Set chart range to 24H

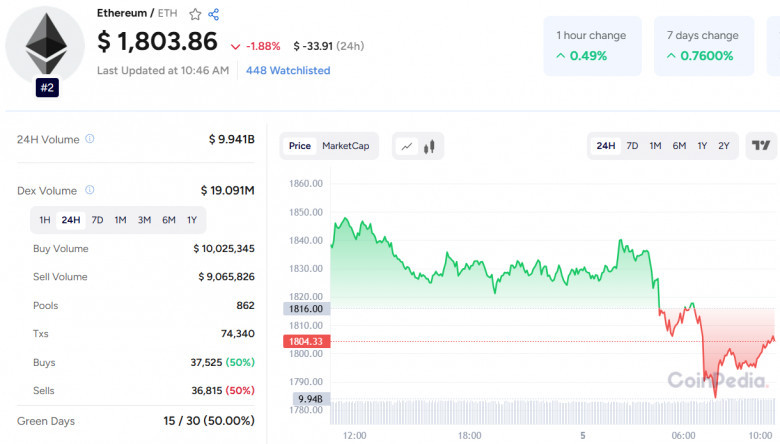pos(606,146)
